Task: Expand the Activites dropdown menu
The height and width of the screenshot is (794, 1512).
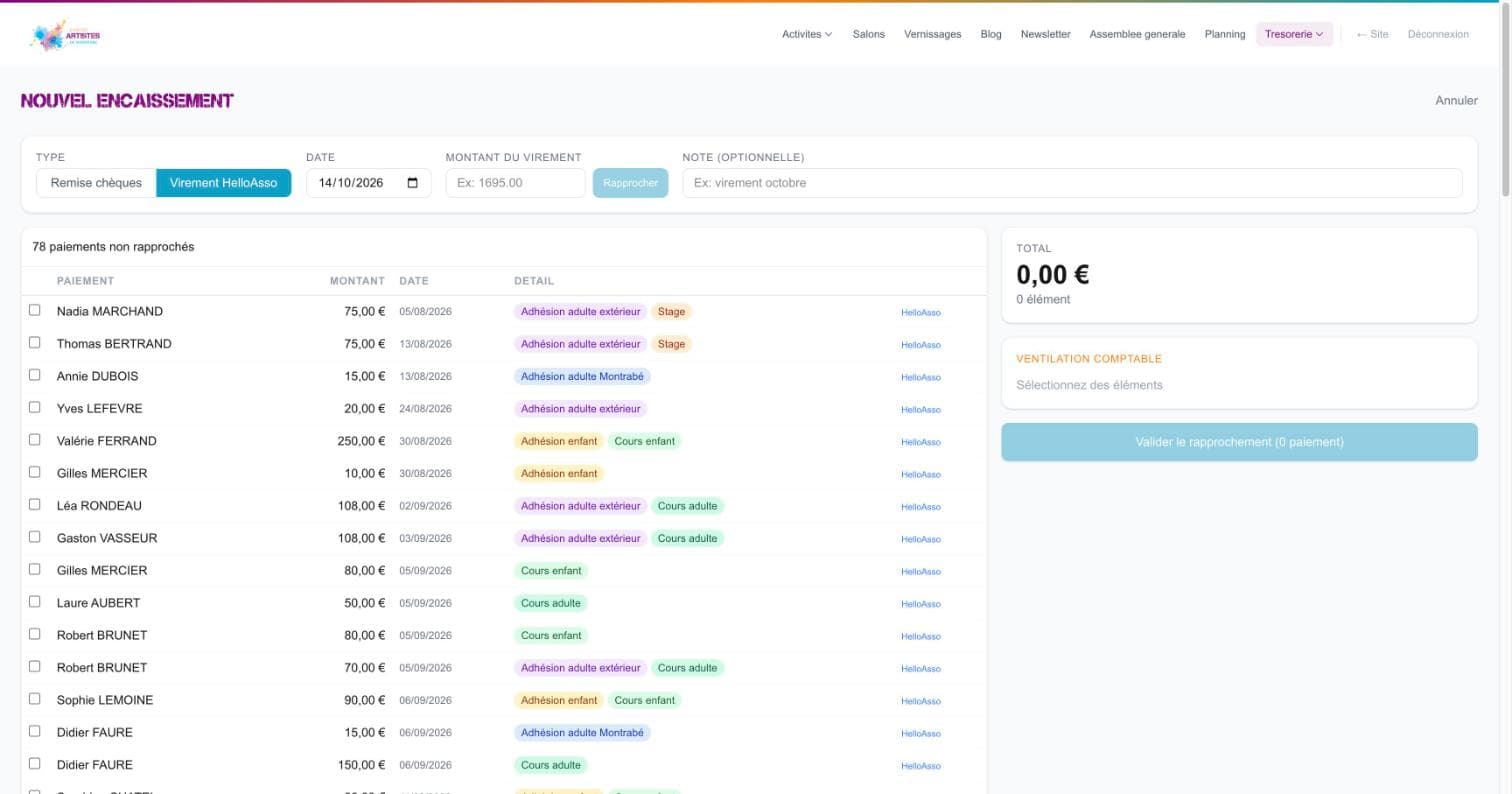Action: [x=807, y=34]
